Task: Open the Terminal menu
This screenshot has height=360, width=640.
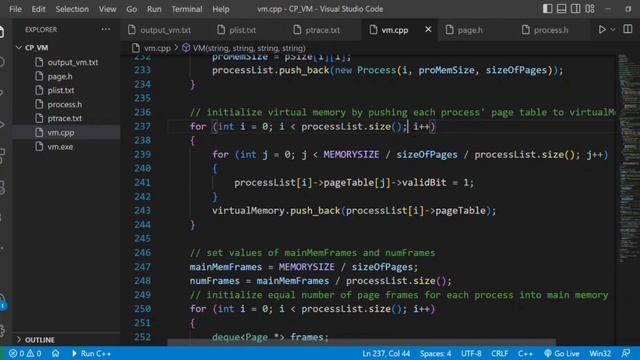Action: (187, 9)
